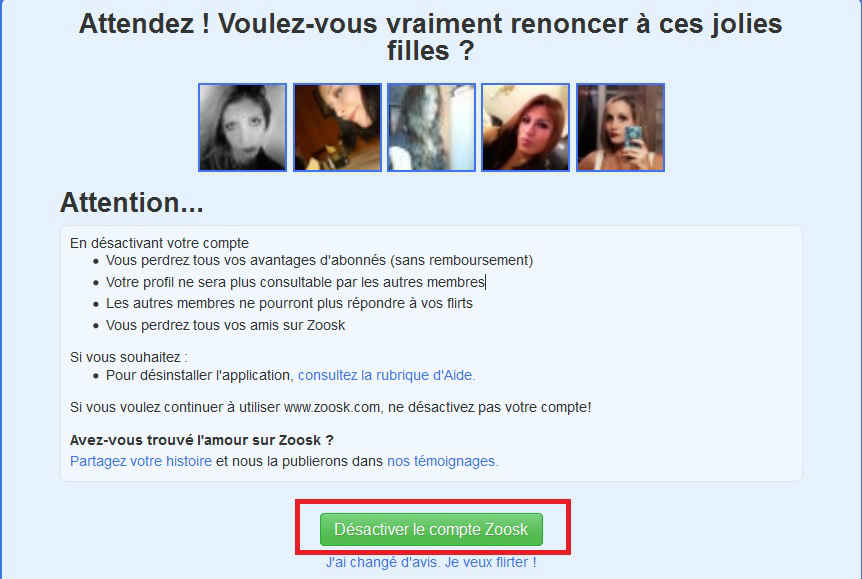Click the sans remboursement bullet line
The height and width of the screenshot is (579, 862).
tap(319, 260)
